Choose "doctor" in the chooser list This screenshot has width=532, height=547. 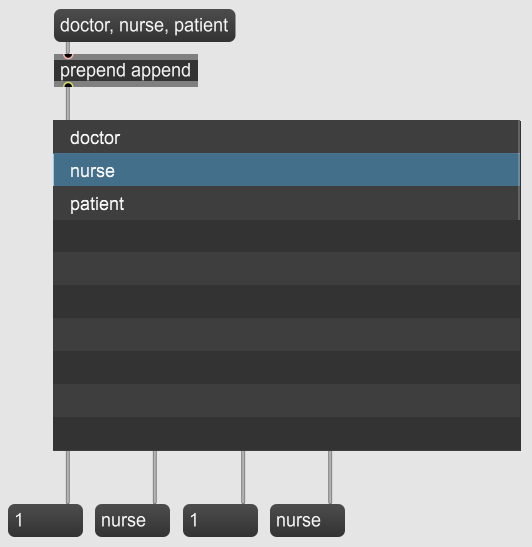[286, 137]
